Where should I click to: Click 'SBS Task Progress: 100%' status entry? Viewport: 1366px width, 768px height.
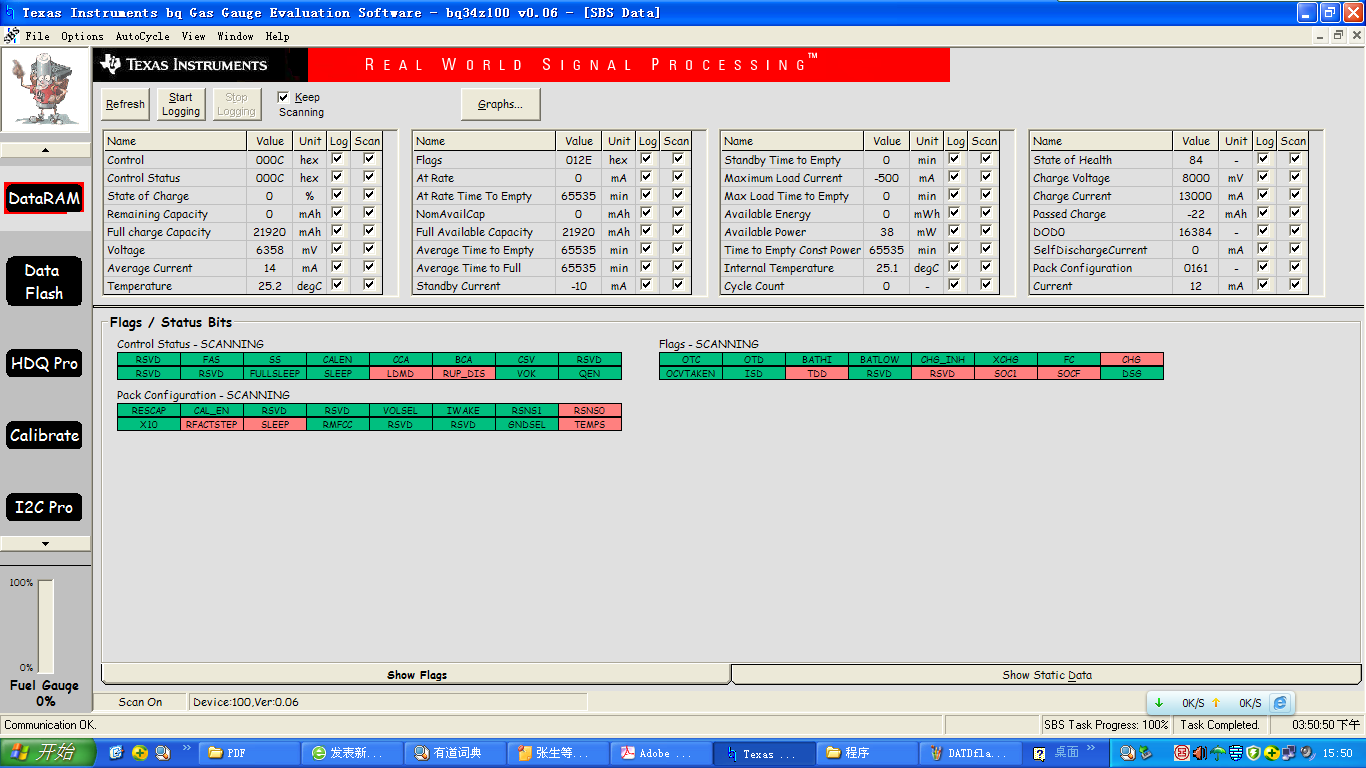pos(1106,725)
